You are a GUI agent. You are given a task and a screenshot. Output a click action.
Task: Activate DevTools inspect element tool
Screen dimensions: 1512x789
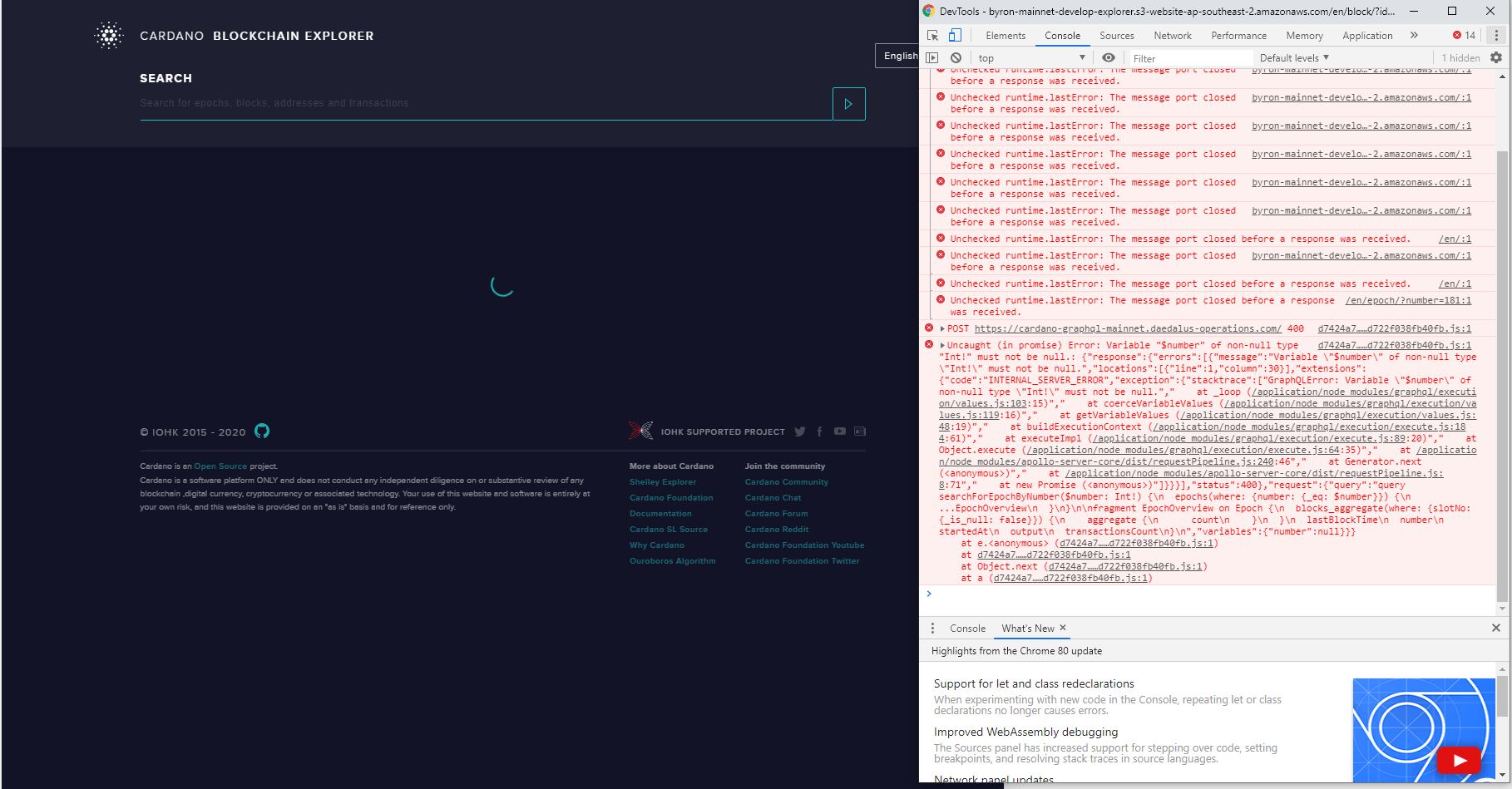tap(932, 36)
